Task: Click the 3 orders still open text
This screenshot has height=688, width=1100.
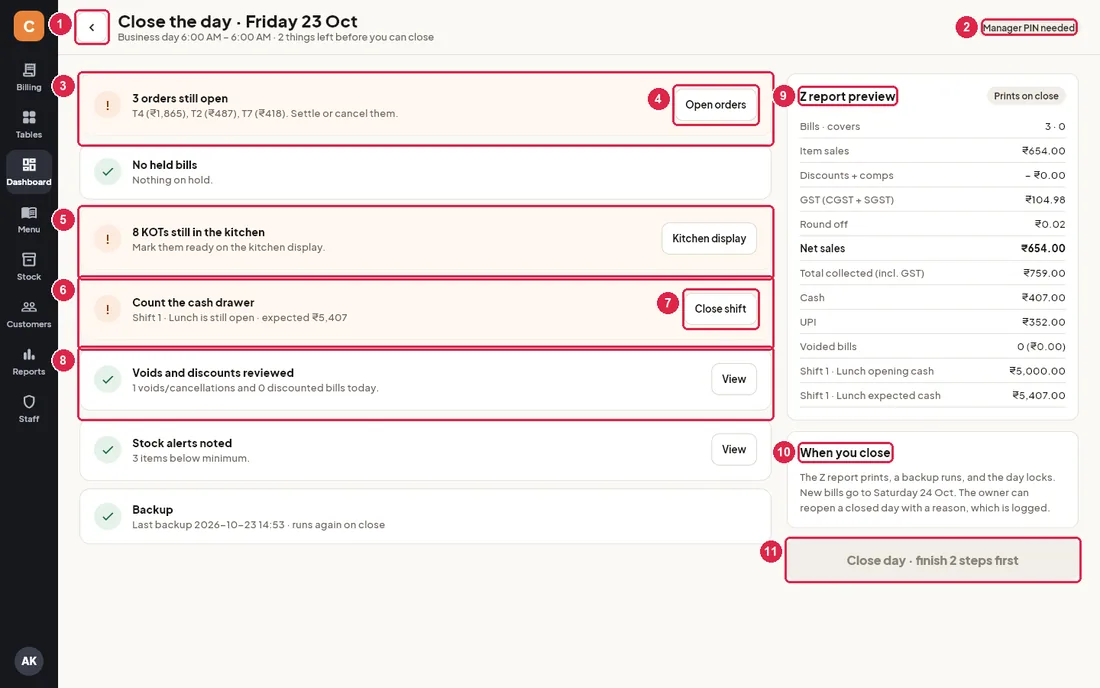Action: pyautogui.click(x=180, y=98)
